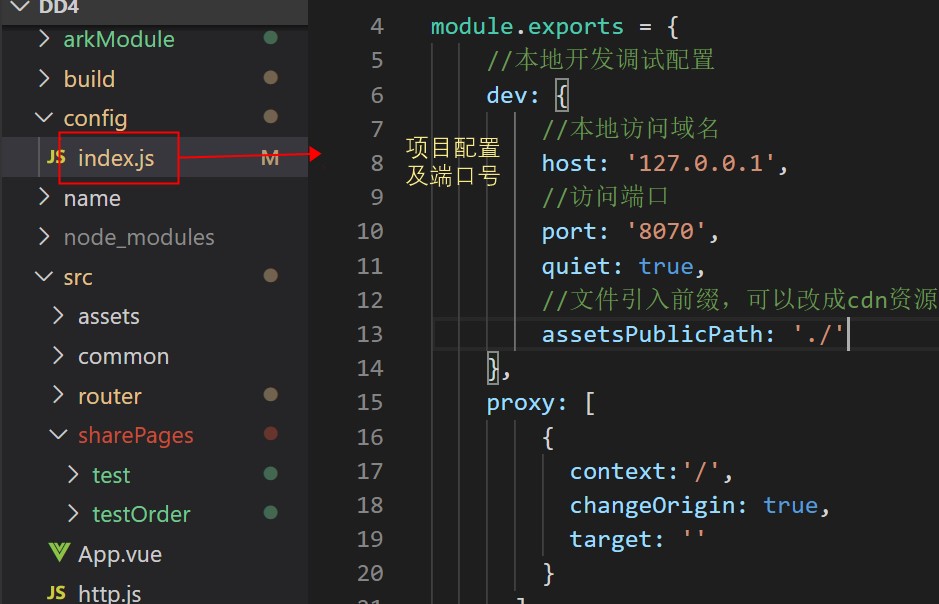This screenshot has height=604, width=939.
Task: Click build folder modified status dot
Action: click(x=271, y=77)
